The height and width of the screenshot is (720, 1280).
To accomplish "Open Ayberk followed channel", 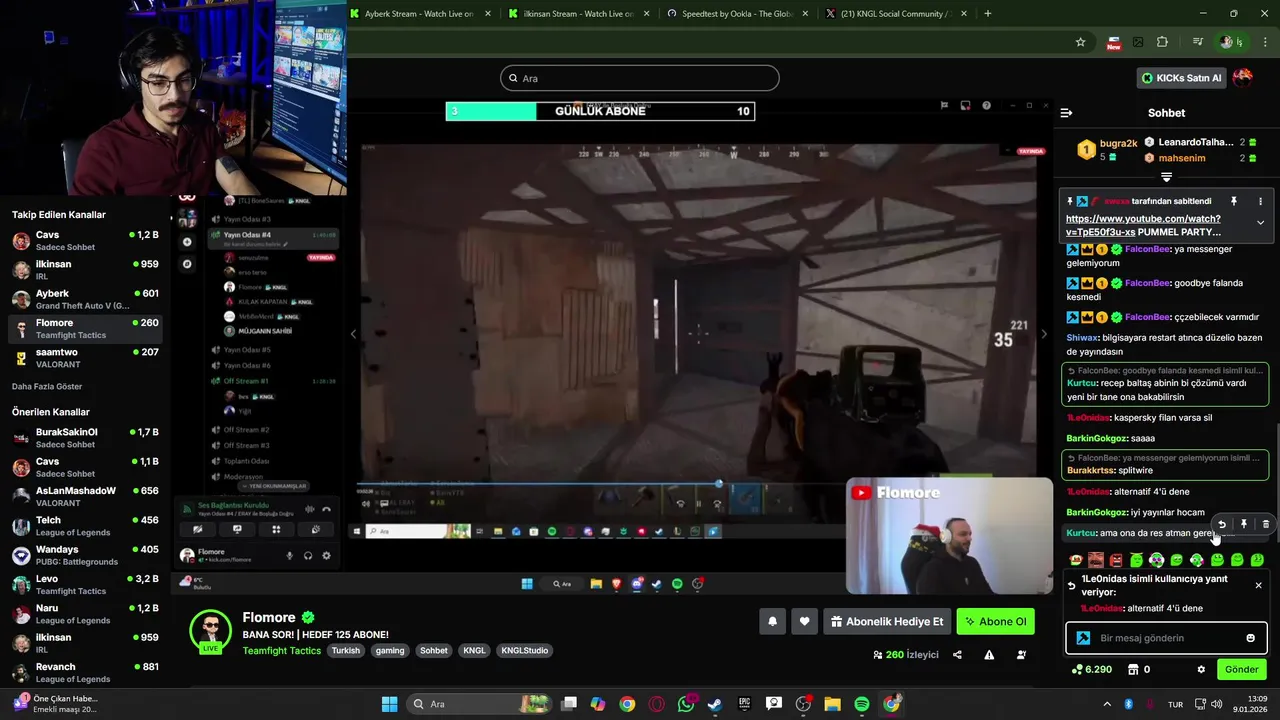I will point(85,299).
